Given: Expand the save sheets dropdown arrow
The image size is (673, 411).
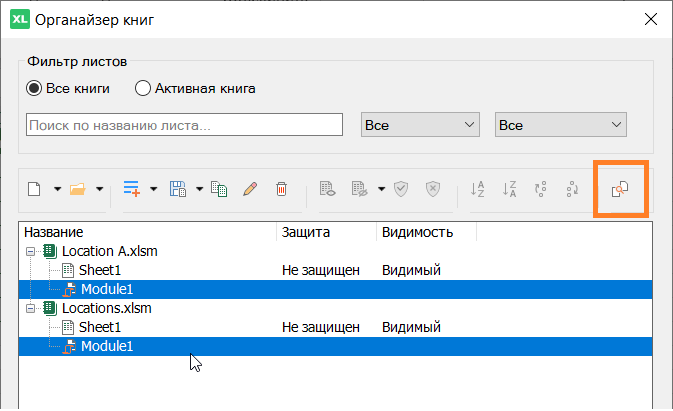Looking at the screenshot, I should coord(199,189).
